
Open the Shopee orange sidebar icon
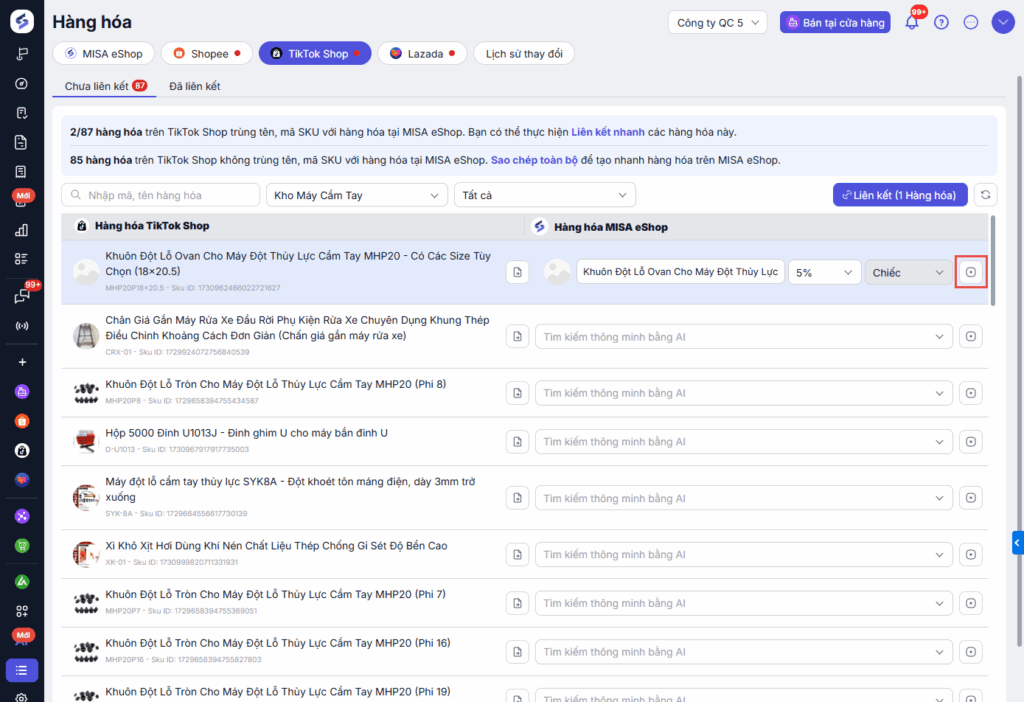pyautogui.click(x=22, y=421)
